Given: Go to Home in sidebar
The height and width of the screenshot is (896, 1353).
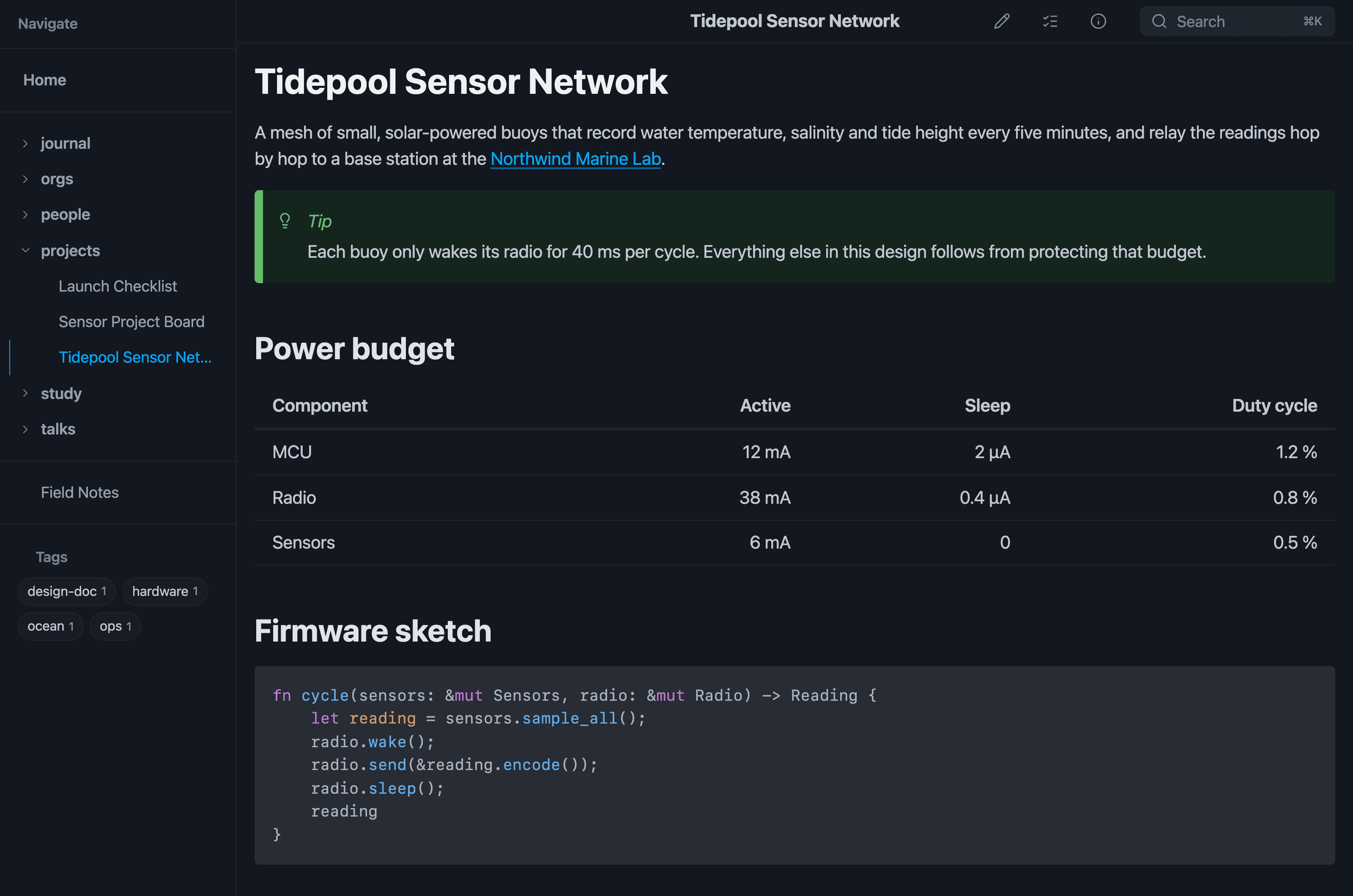Looking at the screenshot, I should pos(44,80).
